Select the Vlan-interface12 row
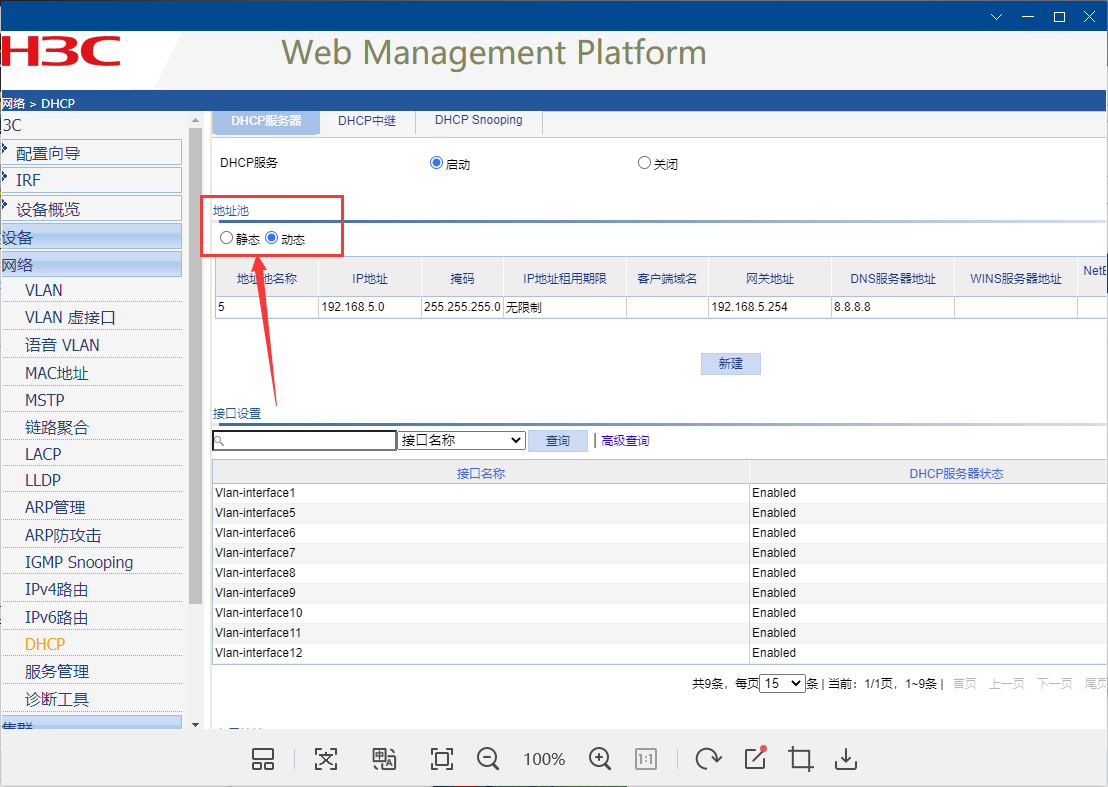1108x787 pixels. [x=659, y=653]
